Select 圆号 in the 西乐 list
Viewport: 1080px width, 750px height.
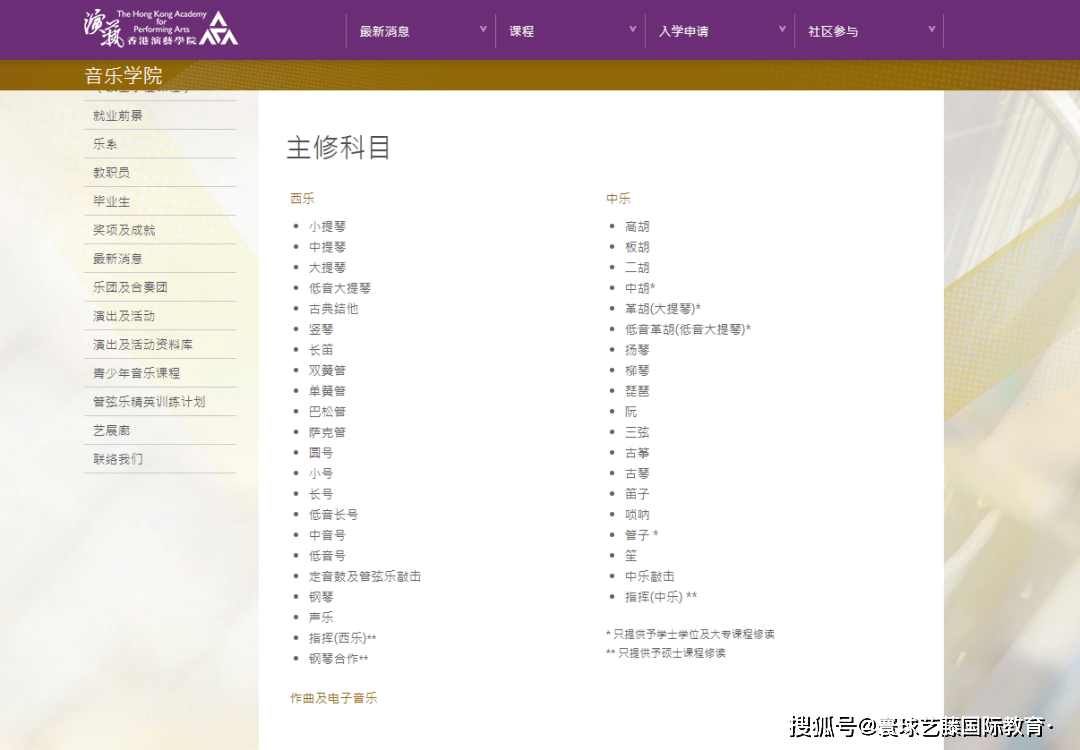pos(321,452)
